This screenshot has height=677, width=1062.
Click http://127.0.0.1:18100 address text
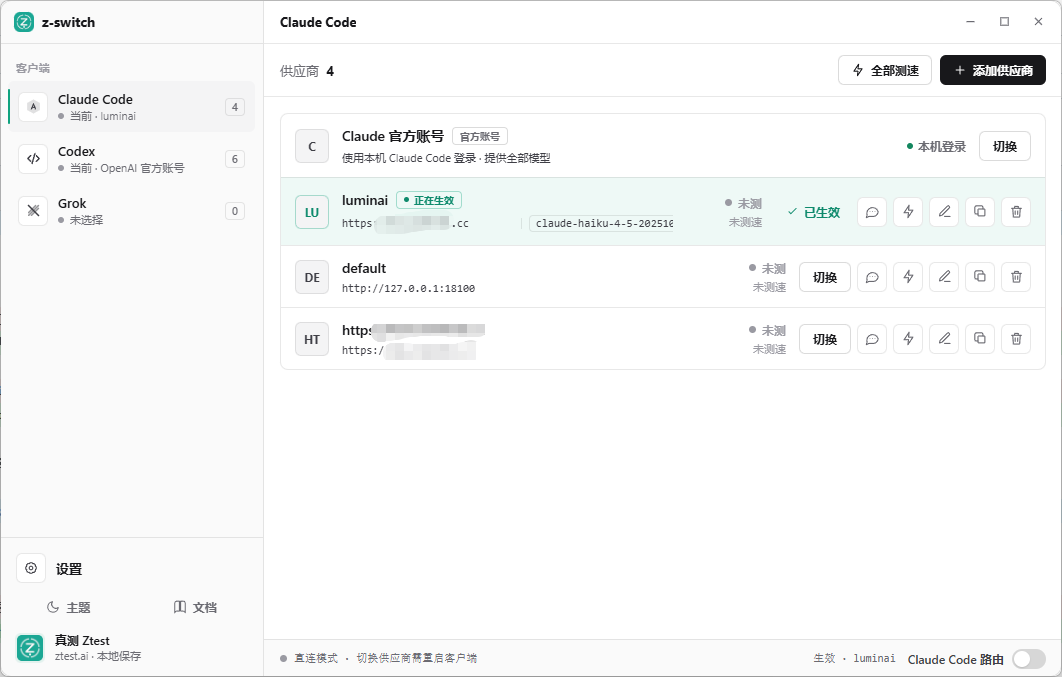point(408,288)
